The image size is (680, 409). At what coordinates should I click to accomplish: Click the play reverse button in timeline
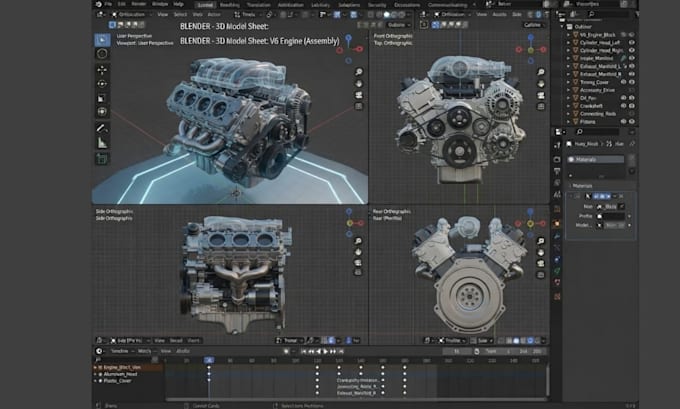(319, 352)
